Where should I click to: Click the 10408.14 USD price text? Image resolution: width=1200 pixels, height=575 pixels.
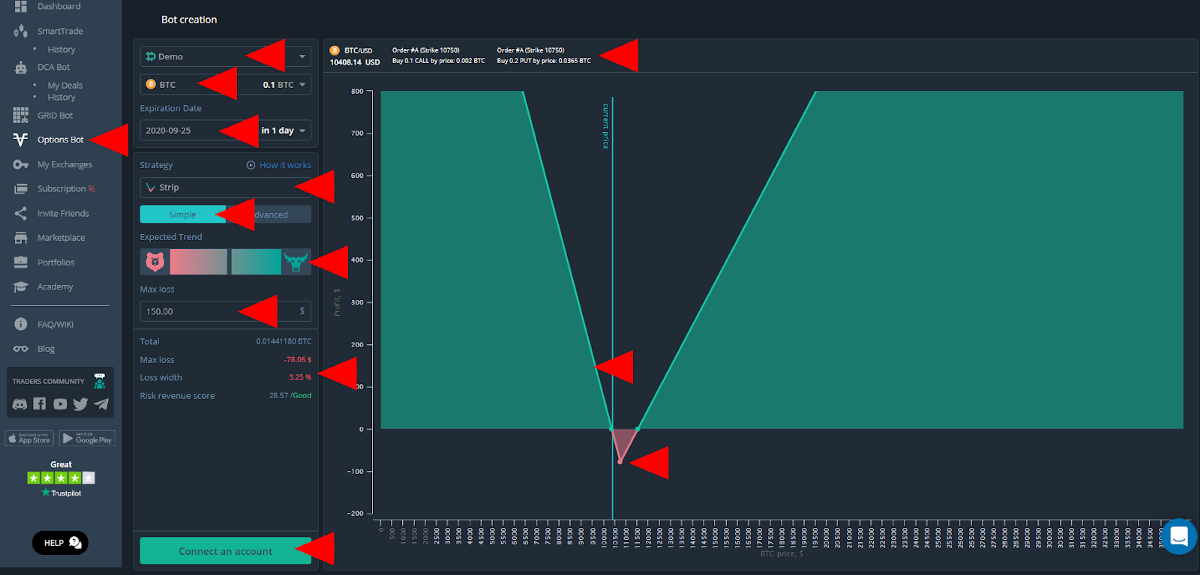click(355, 62)
